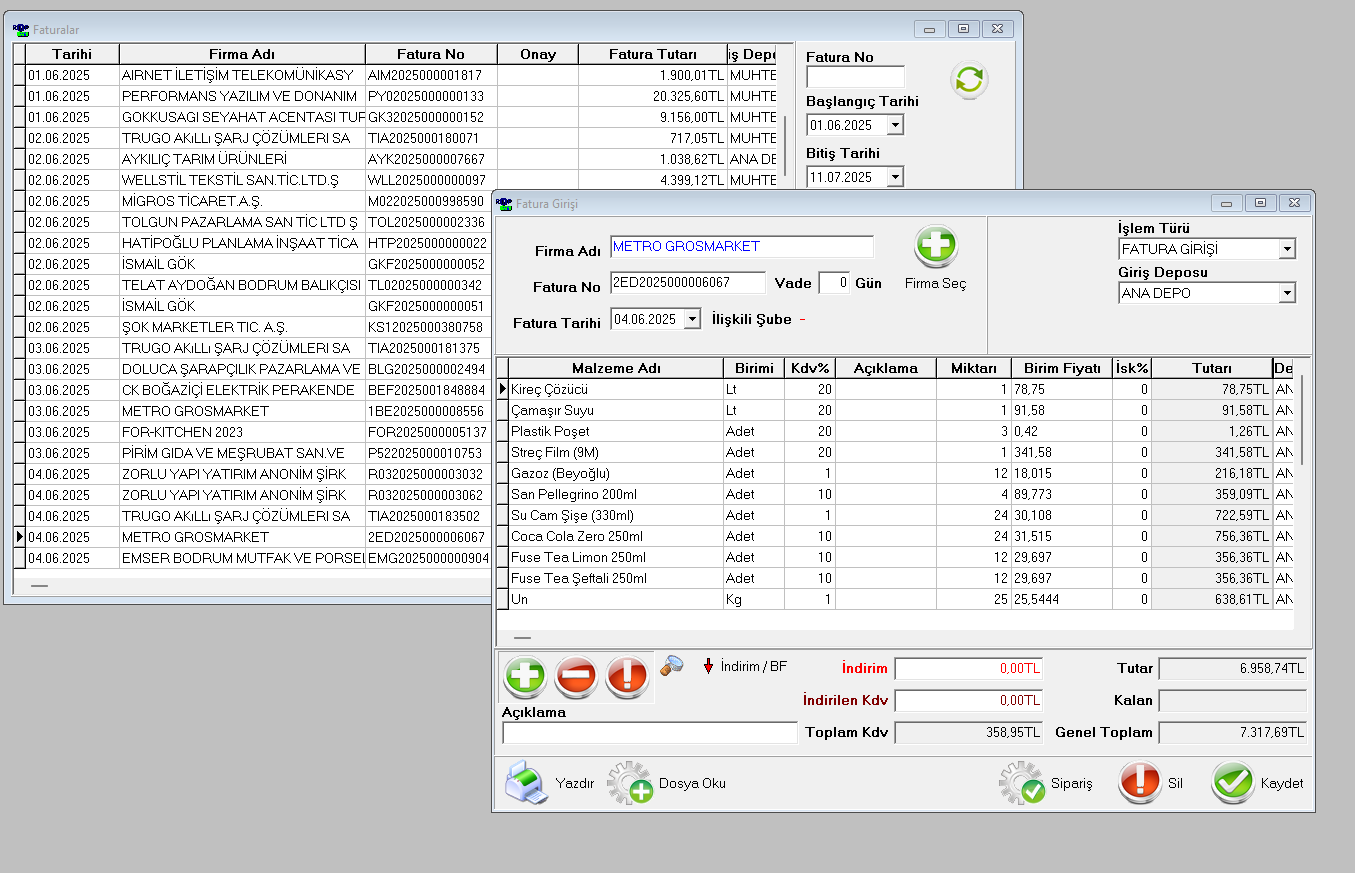Save invoice with Kaydet green checkmark
This screenshot has height=873, width=1355.
[1232, 783]
